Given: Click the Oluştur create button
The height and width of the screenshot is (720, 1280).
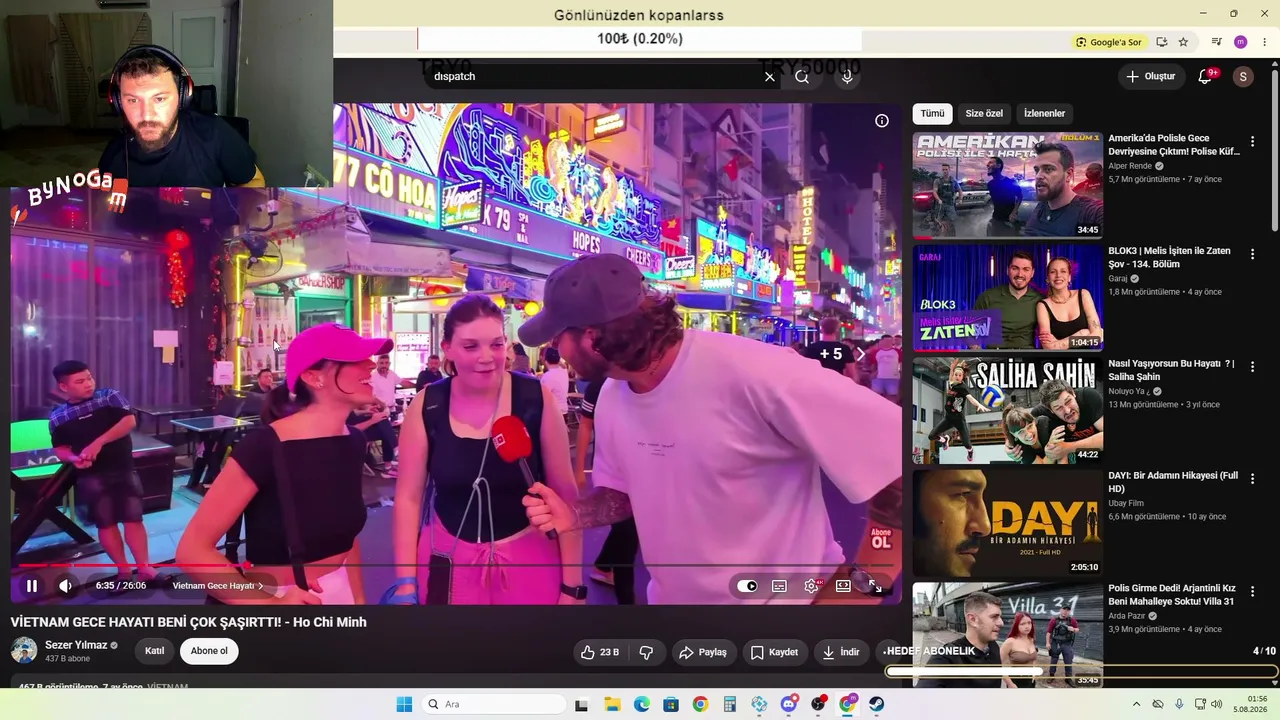Looking at the screenshot, I should pyautogui.click(x=1151, y=76).
